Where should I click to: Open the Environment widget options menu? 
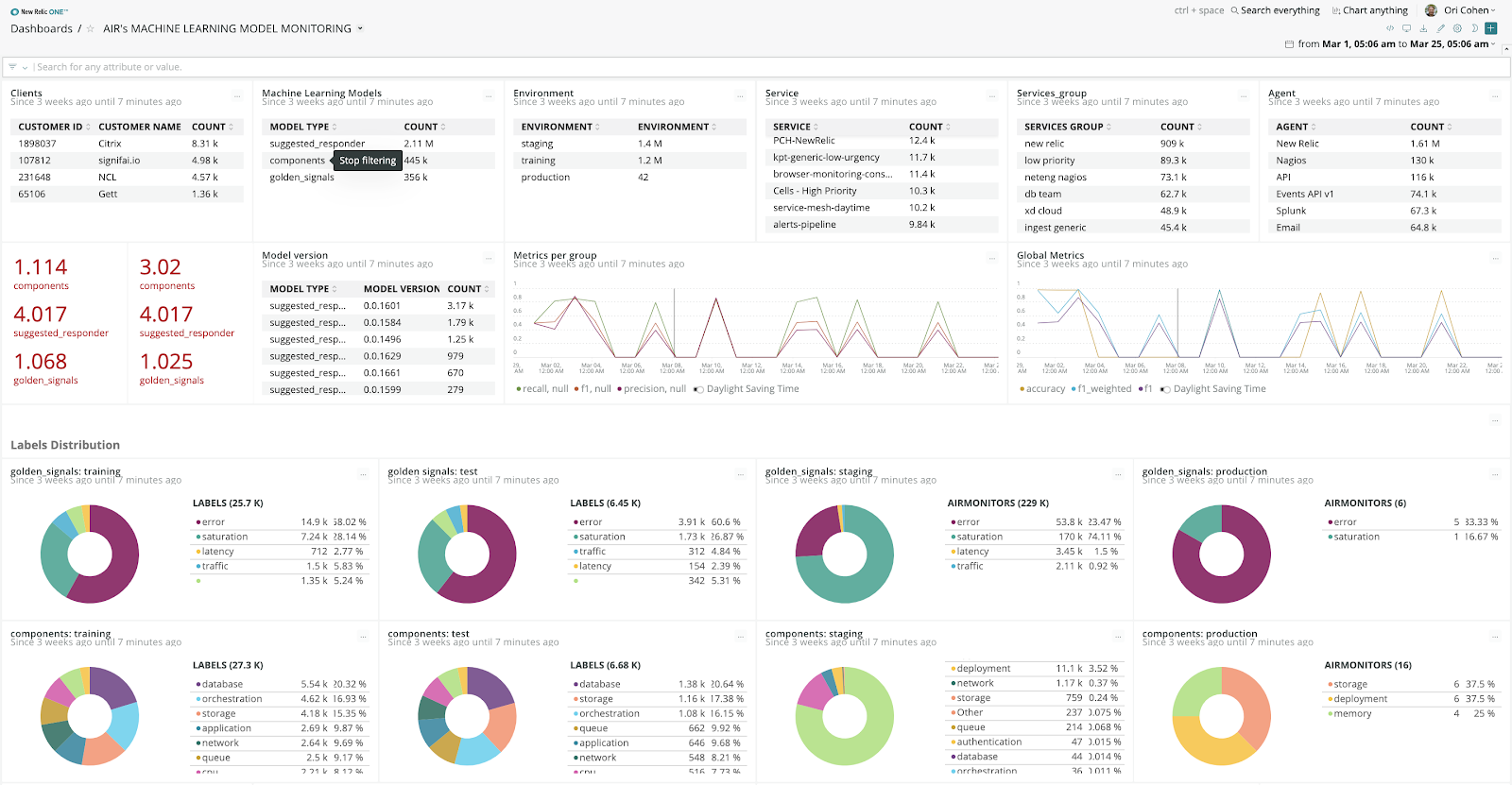740,96
